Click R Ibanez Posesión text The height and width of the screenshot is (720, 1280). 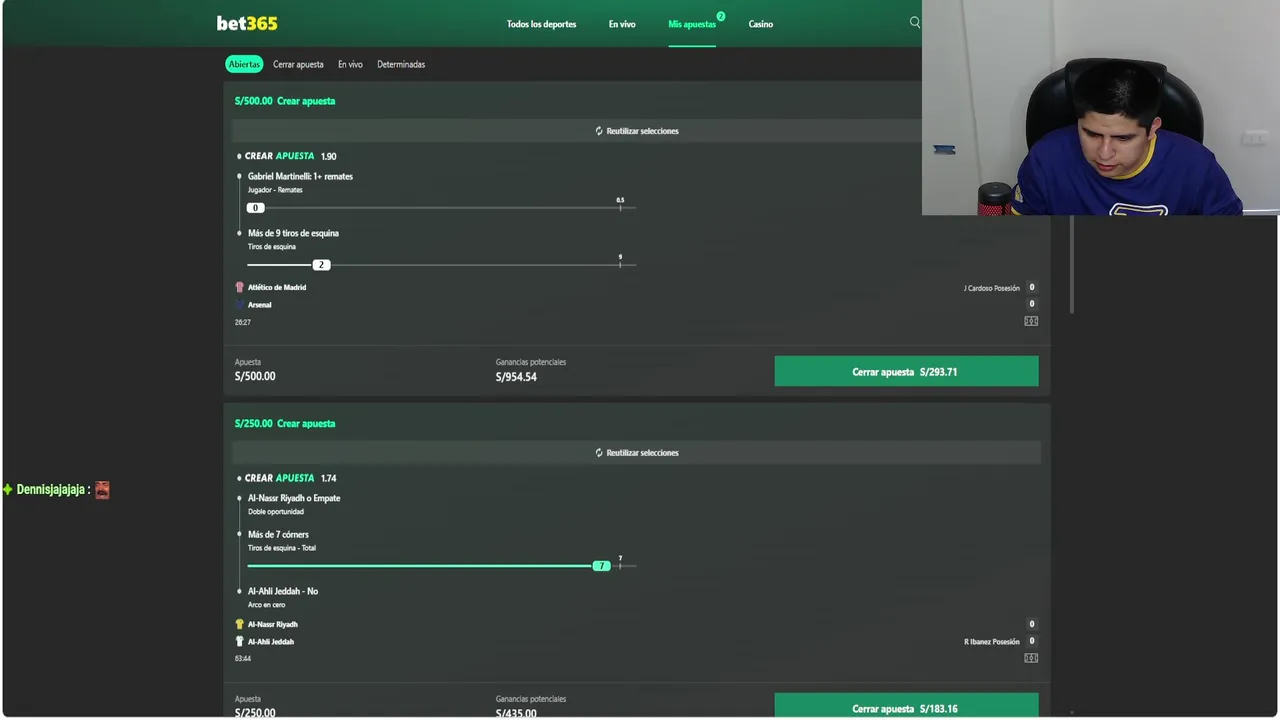[992, 641]
